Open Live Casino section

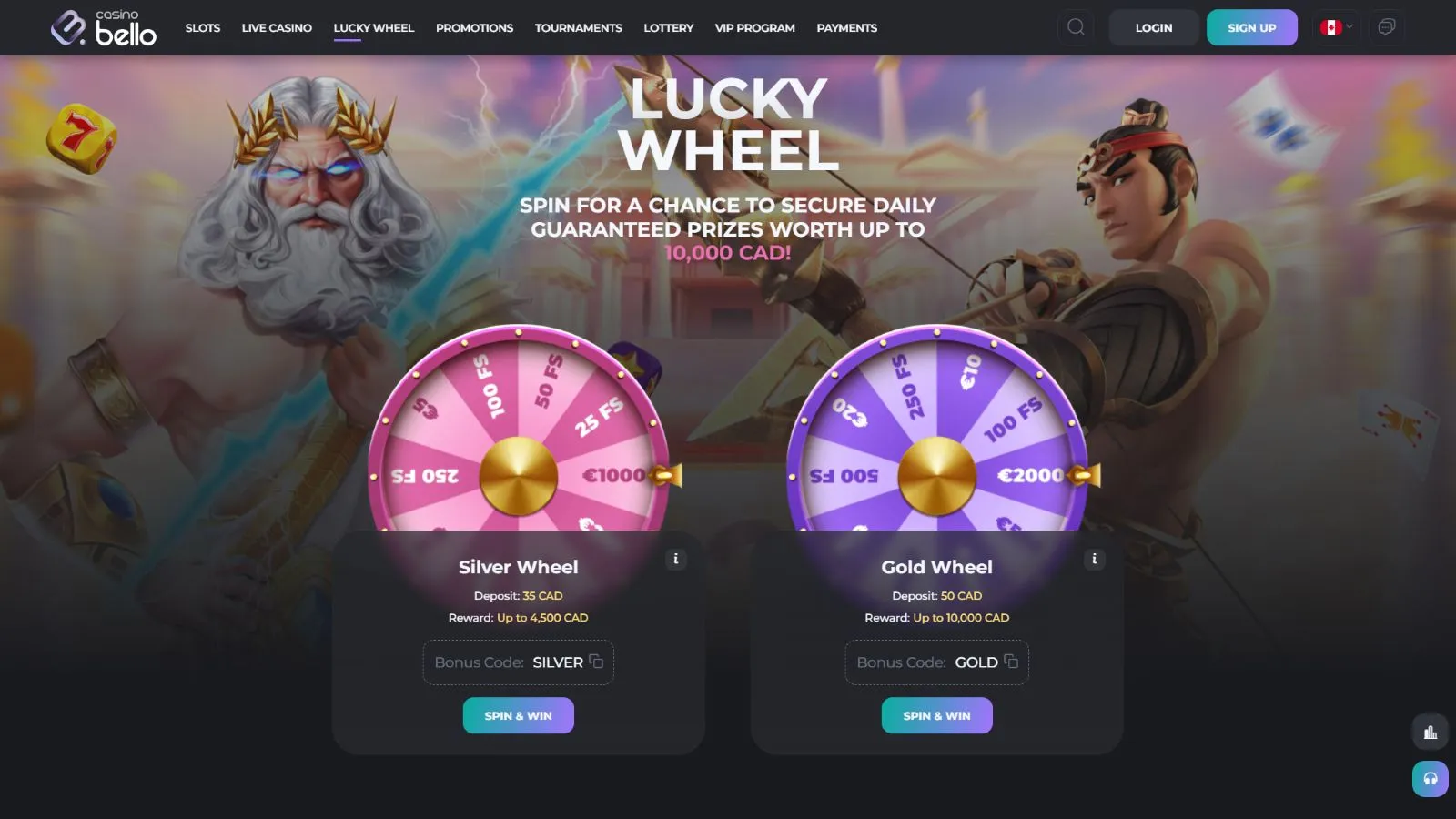277,28
